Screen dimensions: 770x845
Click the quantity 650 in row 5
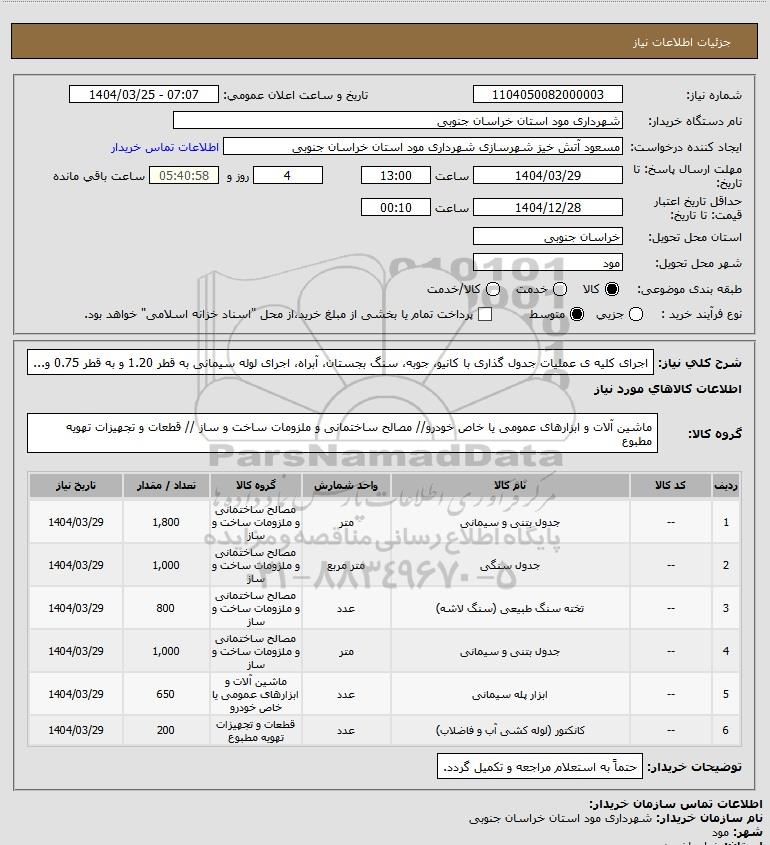tap(165, 695)
